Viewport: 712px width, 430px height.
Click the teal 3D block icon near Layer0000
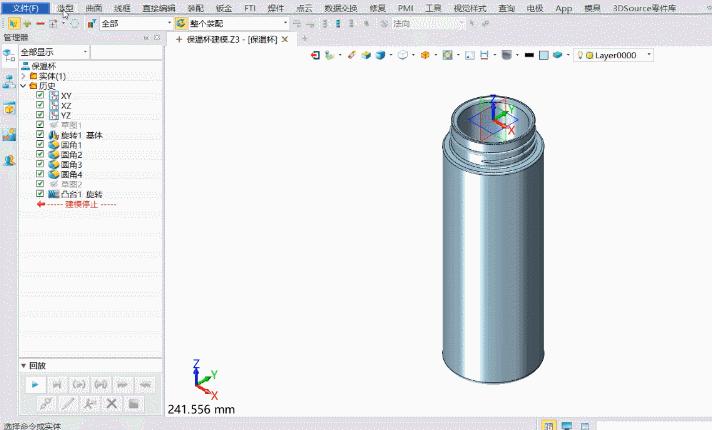pos(558,55)
